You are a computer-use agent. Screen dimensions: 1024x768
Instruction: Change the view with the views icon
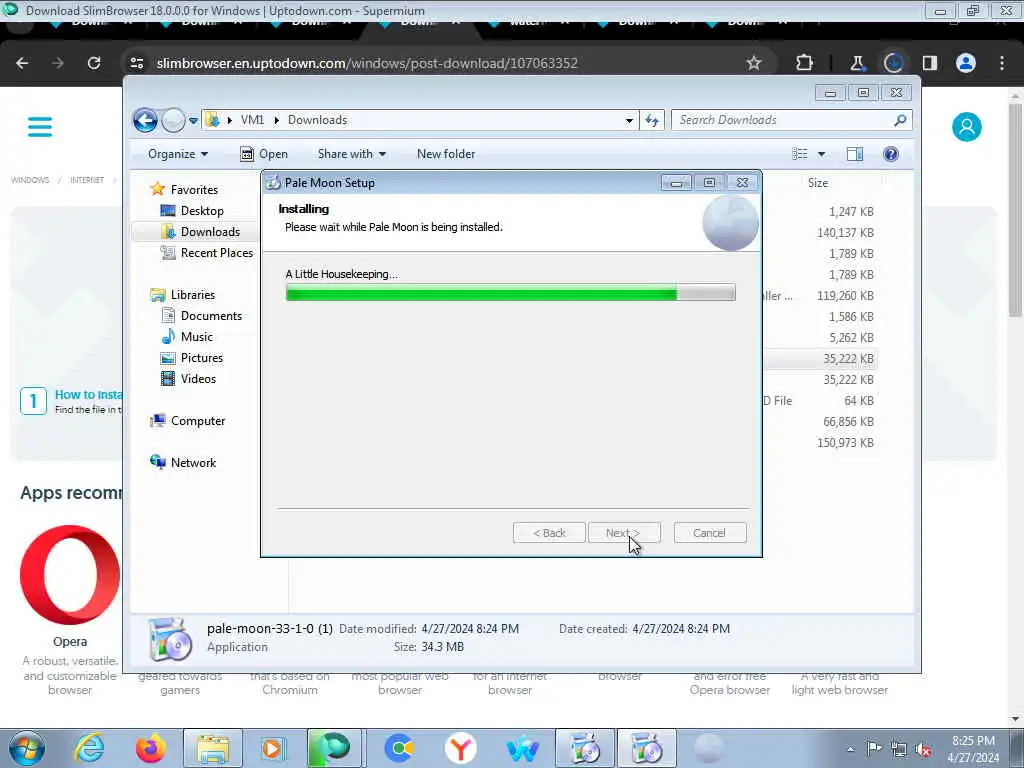point(800,154)
